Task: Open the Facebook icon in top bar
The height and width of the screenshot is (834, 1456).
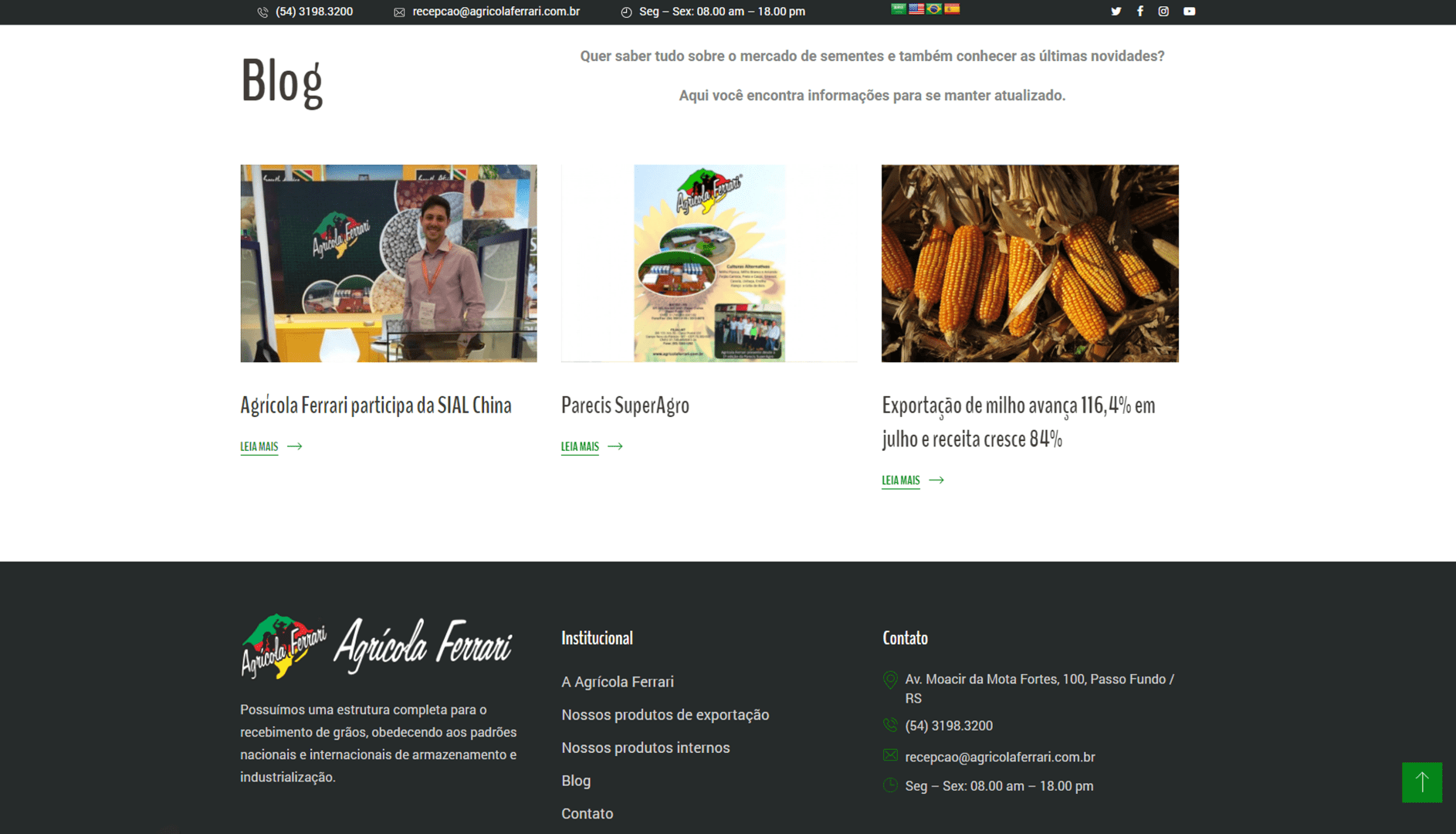Action: (x=1139, y=12)
